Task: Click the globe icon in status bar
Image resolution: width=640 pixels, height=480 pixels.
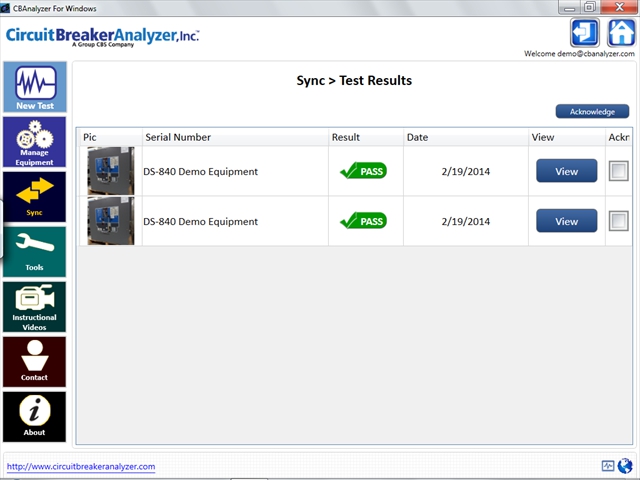Action: click(x=625, y=466)
